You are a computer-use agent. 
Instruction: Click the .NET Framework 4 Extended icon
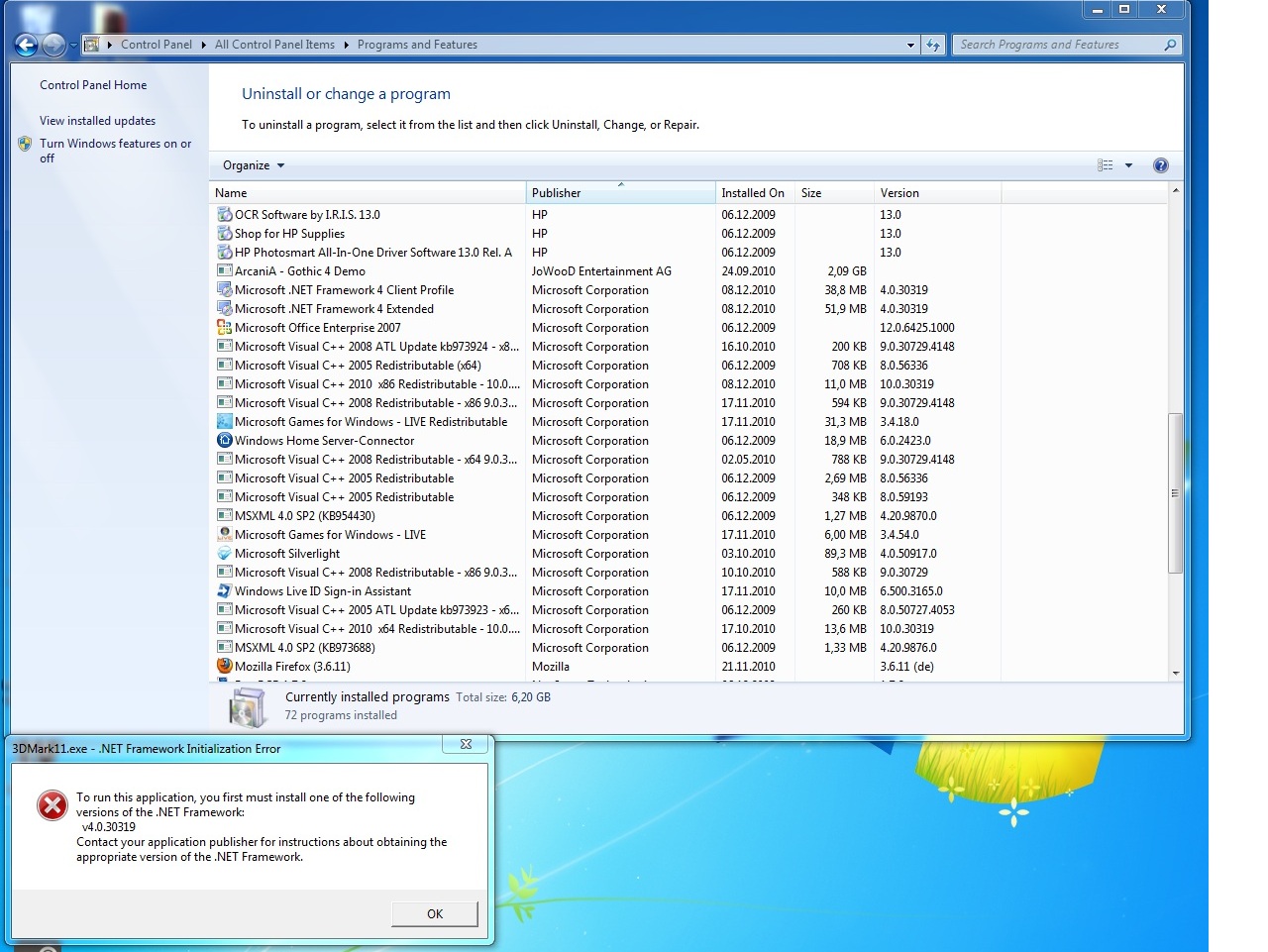pos(225,308)
